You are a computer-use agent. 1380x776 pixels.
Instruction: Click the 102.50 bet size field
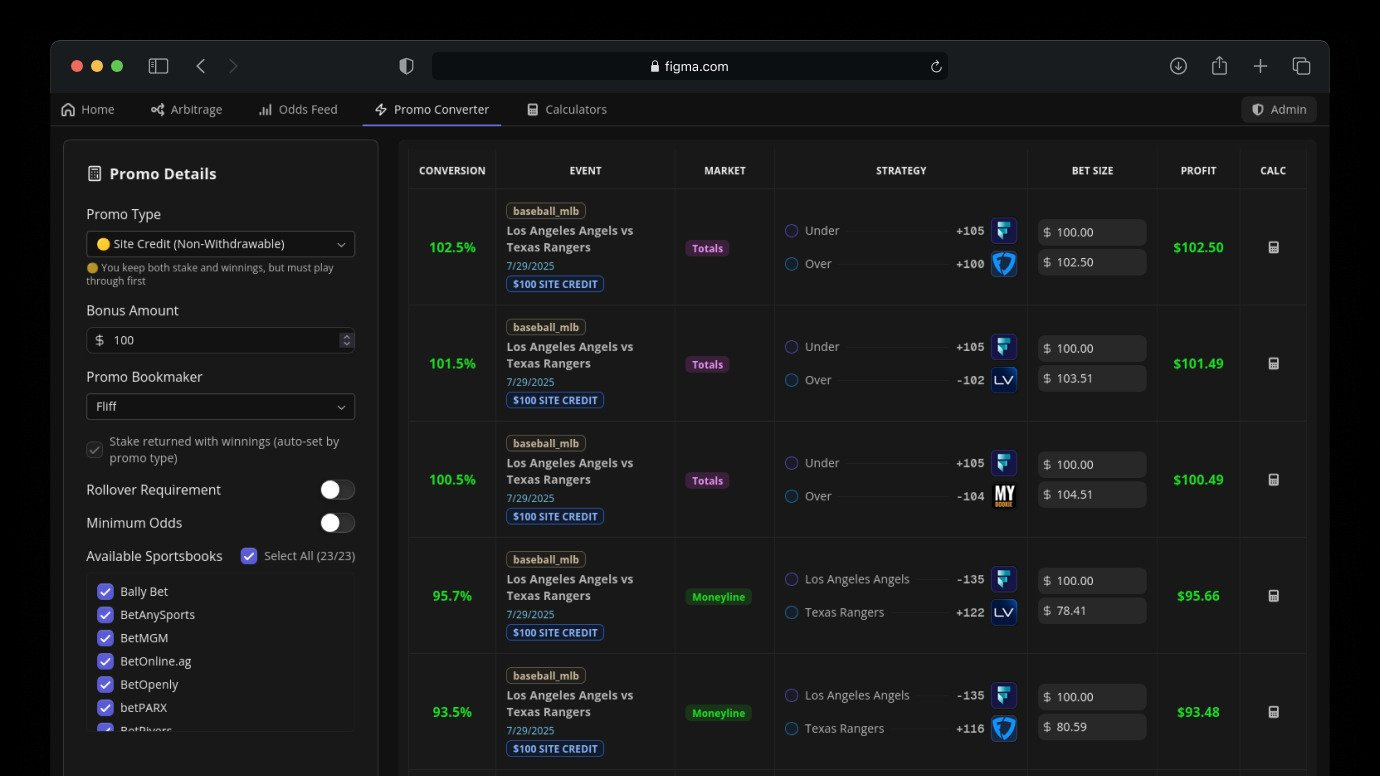pos(1092,263)
